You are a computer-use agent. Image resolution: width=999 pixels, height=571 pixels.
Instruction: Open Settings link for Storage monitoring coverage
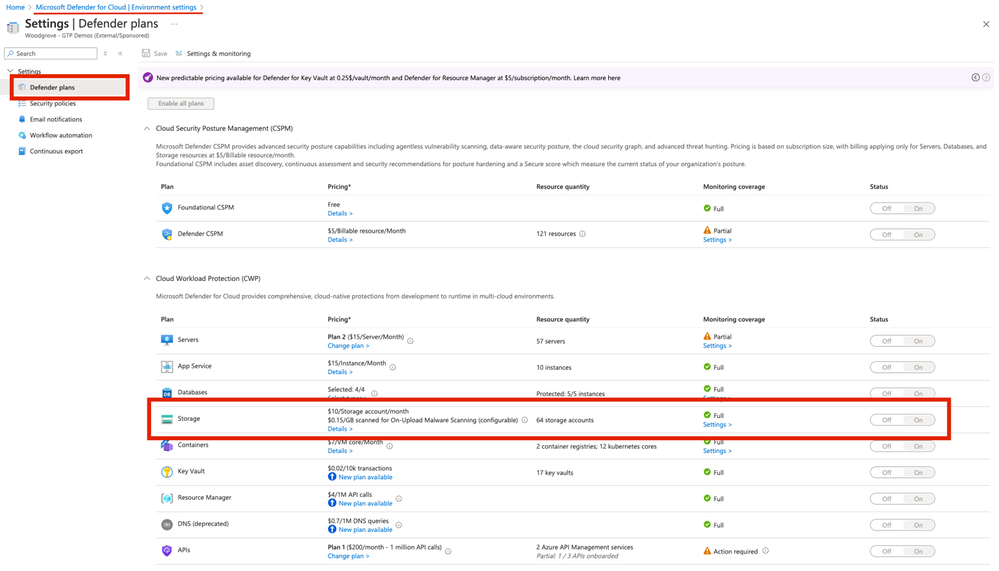(717, 424)
